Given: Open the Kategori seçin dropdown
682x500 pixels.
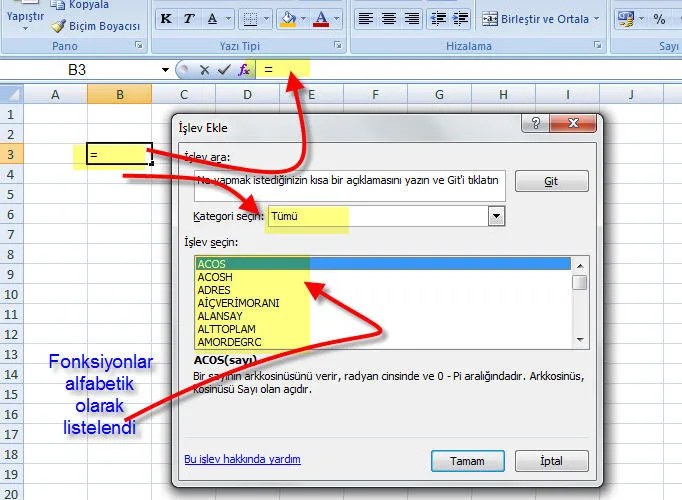Looking at the screenshot, I should tap(495, 216).
